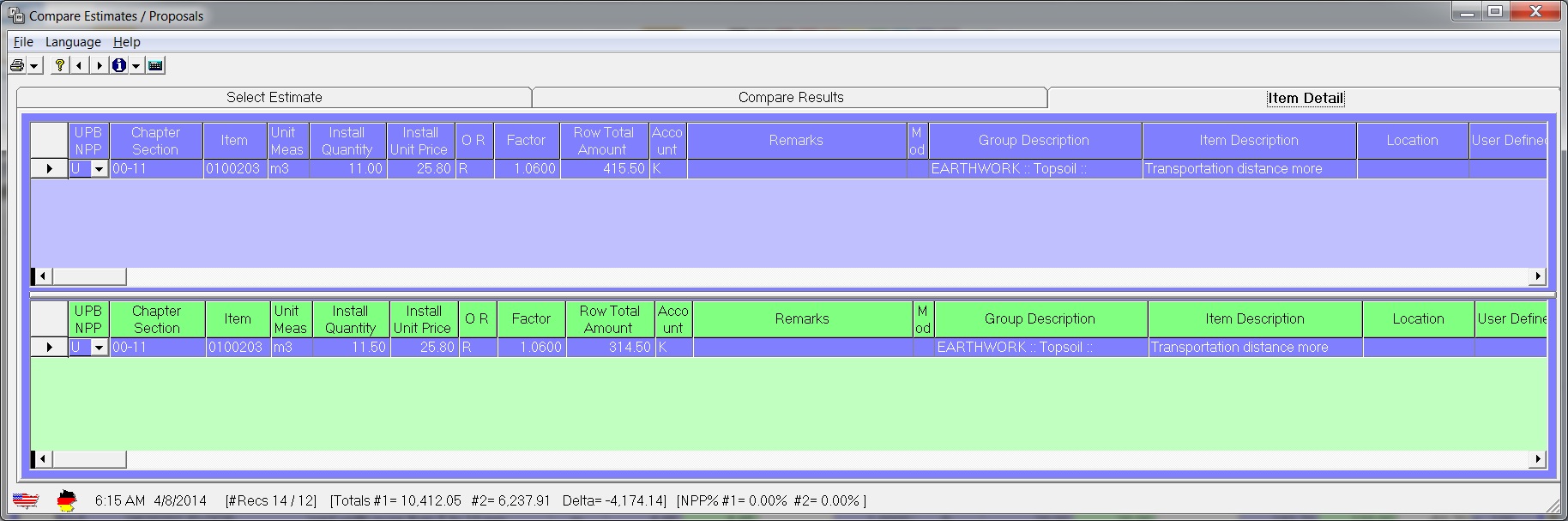Expand the print options dropdown arrow

(34, 66)
